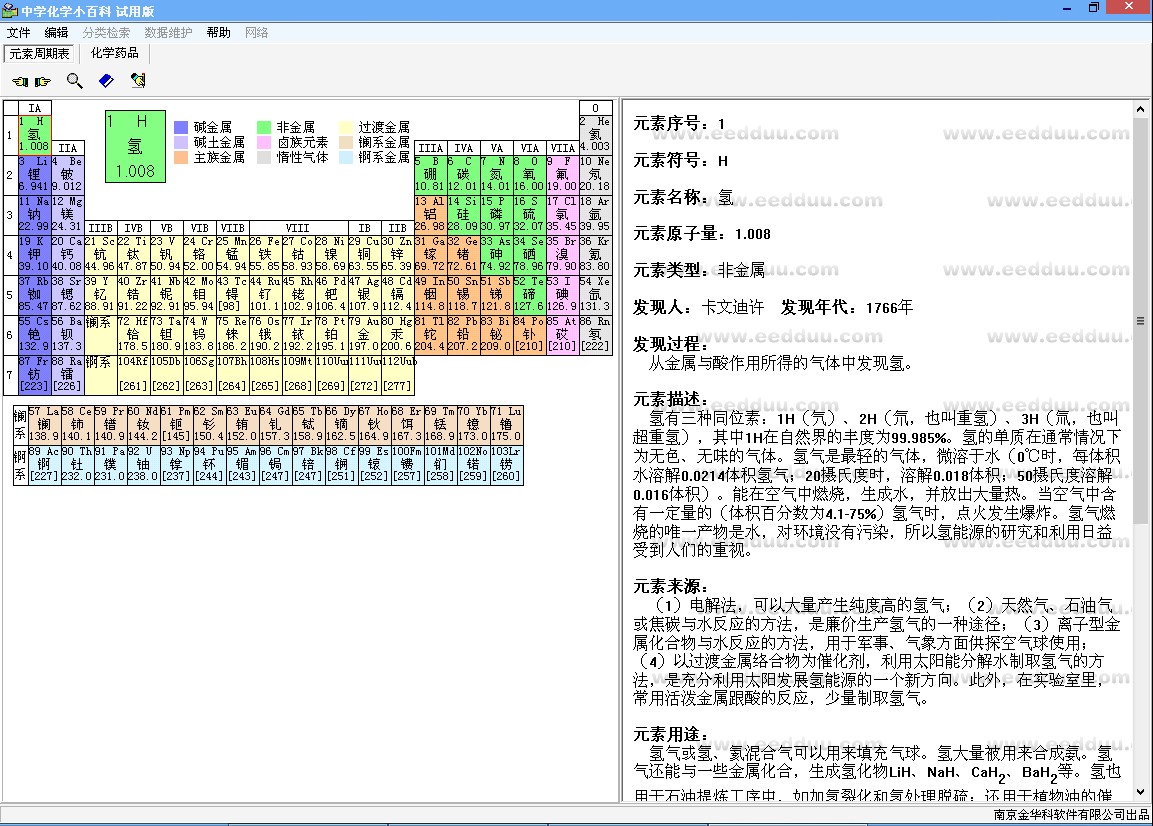
Task: Select the radon (86 Rn 氡) cell
Action: pyautogui.click(x=596, y=334)
